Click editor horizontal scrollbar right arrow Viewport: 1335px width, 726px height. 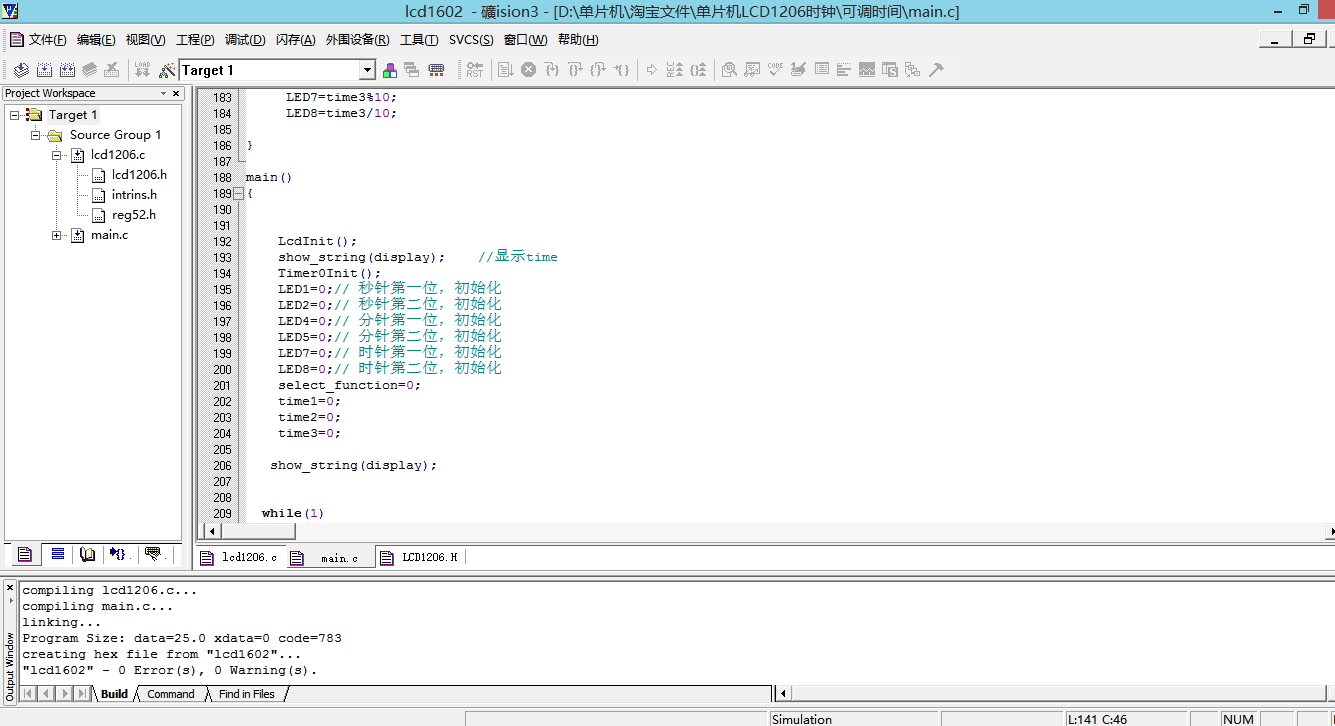click(x=1329, y=530)
